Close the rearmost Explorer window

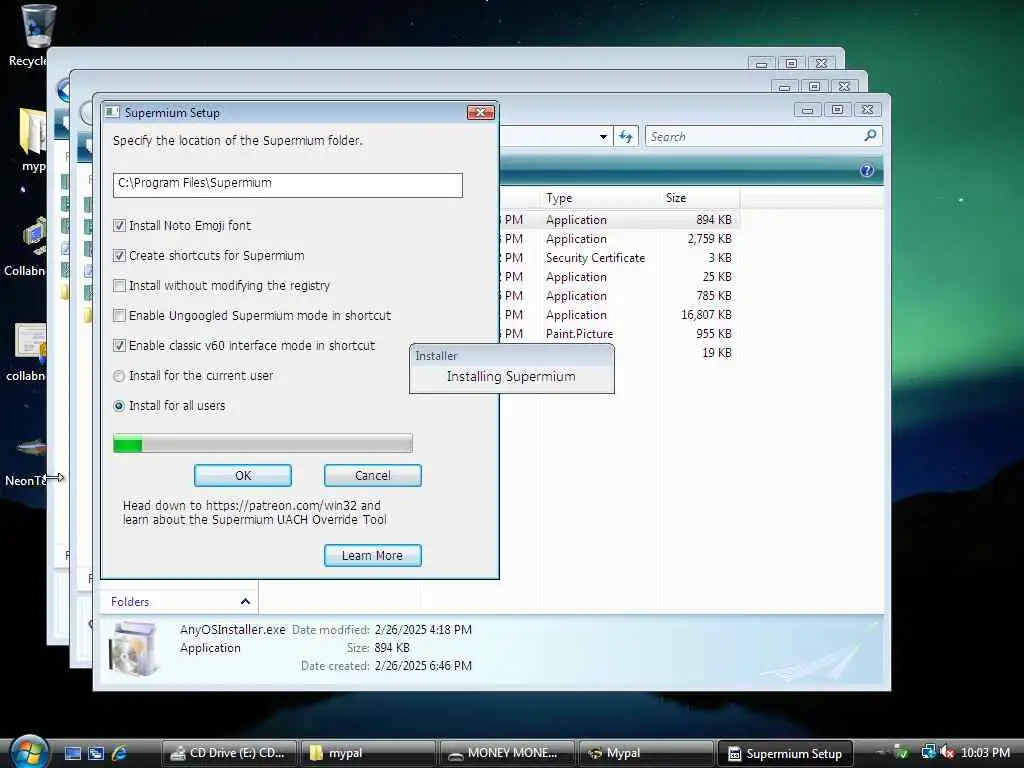pyautogui.click(x=822, y=63)
